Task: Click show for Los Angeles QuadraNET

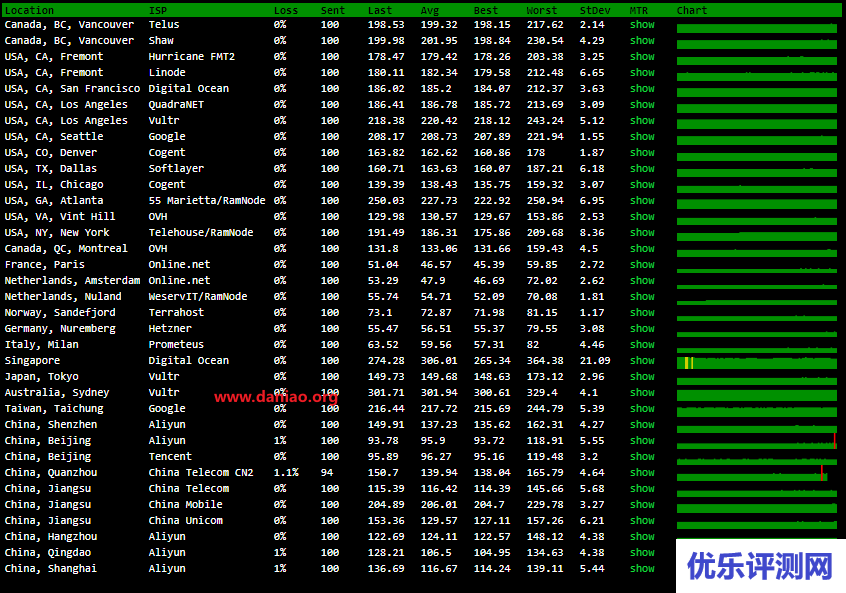Action: pos(642,105)
